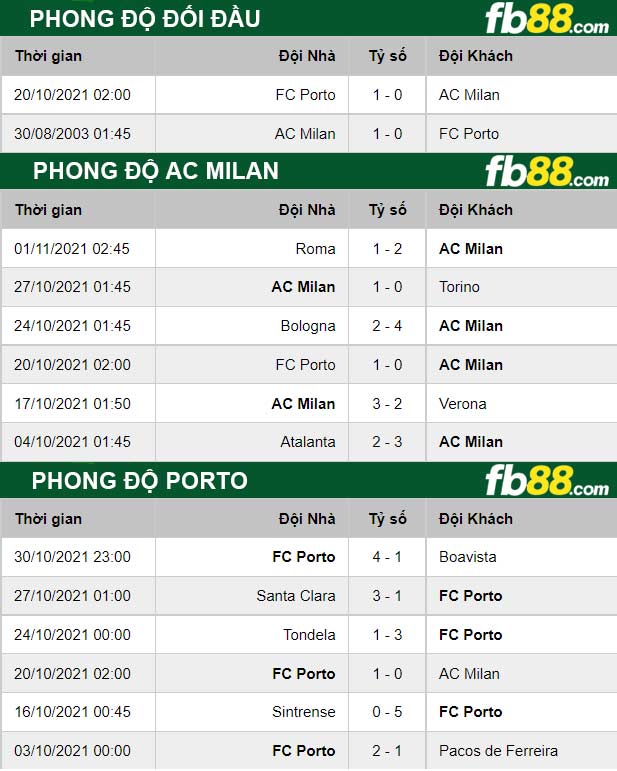This screenshot has height=771, width=617.
Task: Click the Tondela team name
Action: [309, 634]
